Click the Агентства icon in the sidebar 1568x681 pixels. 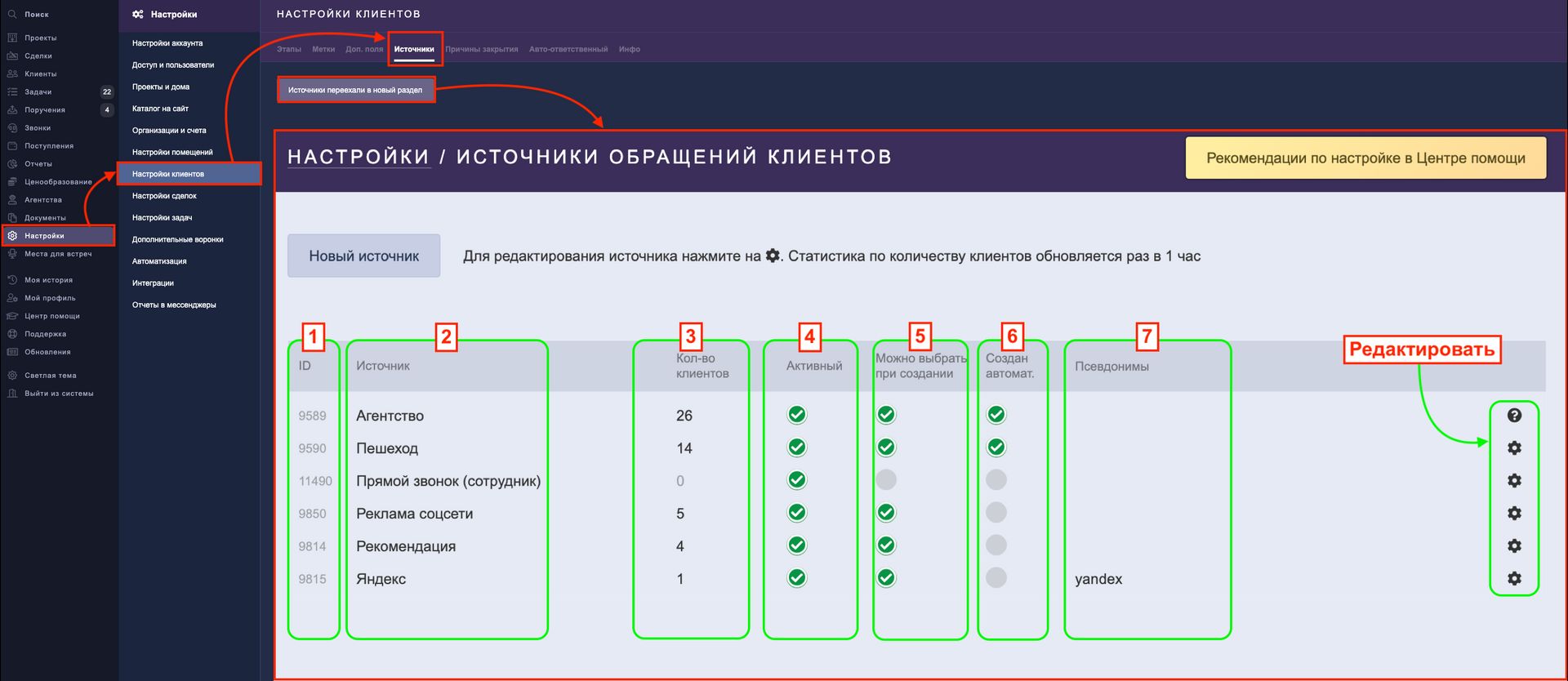point(12,199)
